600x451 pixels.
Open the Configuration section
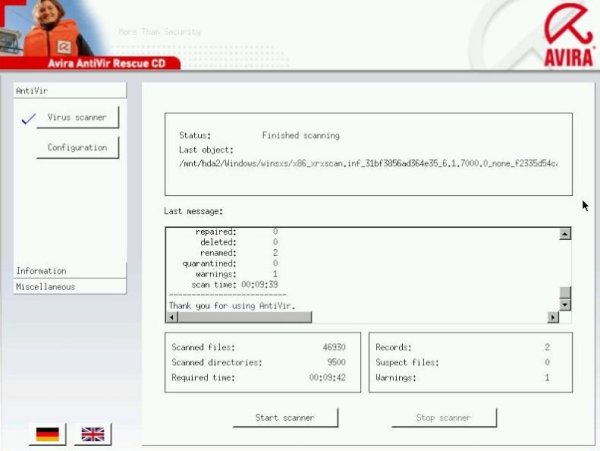point(77,148)
